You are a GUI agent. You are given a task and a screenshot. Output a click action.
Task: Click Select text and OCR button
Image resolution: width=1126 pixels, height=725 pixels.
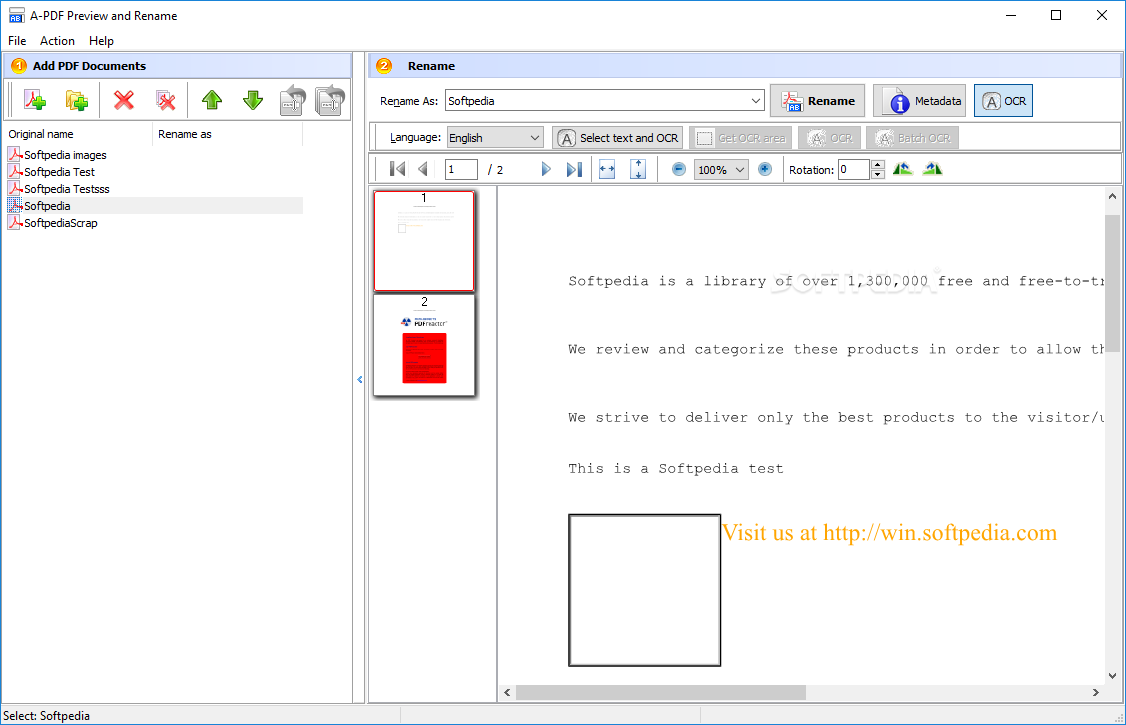click(x=618, y=138)
